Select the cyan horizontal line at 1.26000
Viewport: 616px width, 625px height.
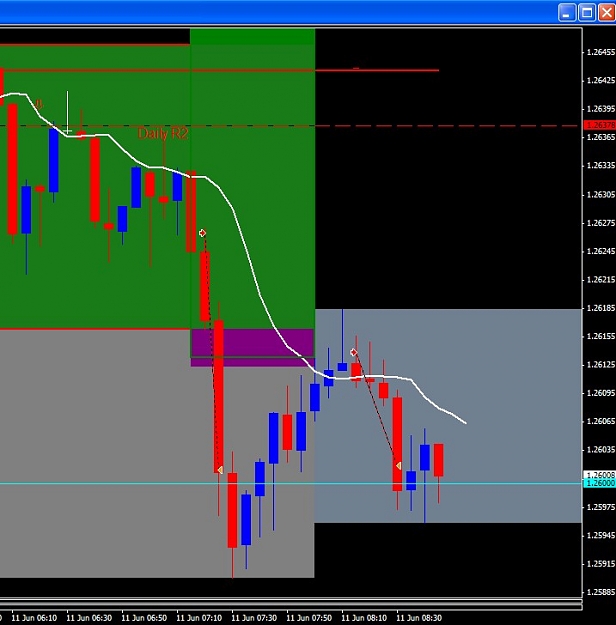pyautogui.click(x=291, y=483)
